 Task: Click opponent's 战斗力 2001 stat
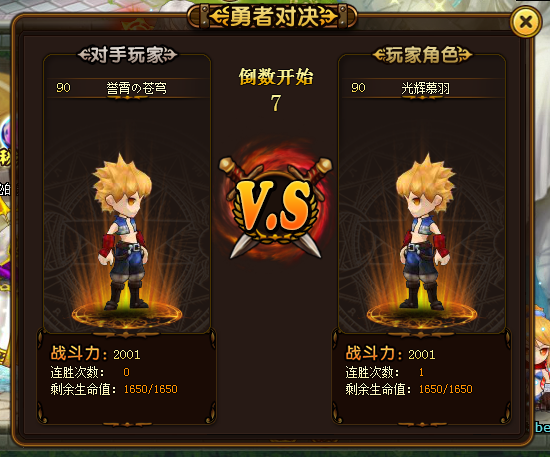coord(95,354)
